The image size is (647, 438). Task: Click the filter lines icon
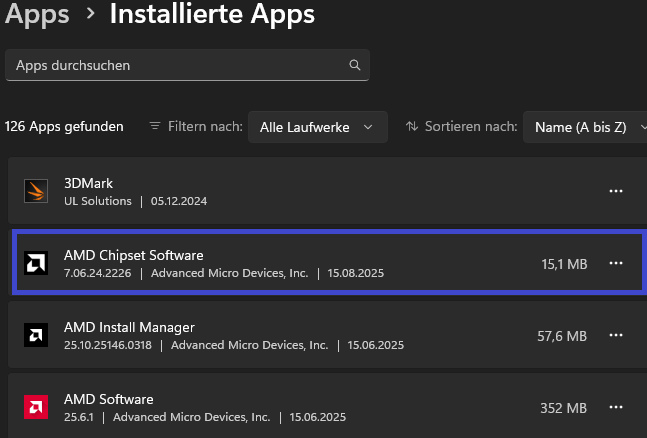tap(155, 126)
